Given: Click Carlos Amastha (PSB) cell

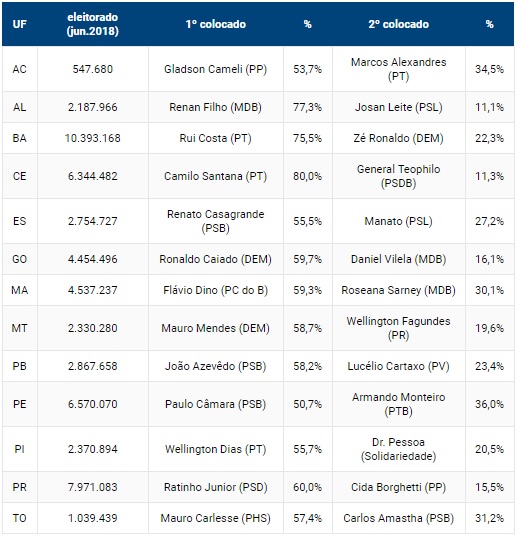Looking at the screenshot, I should [399, 518].
